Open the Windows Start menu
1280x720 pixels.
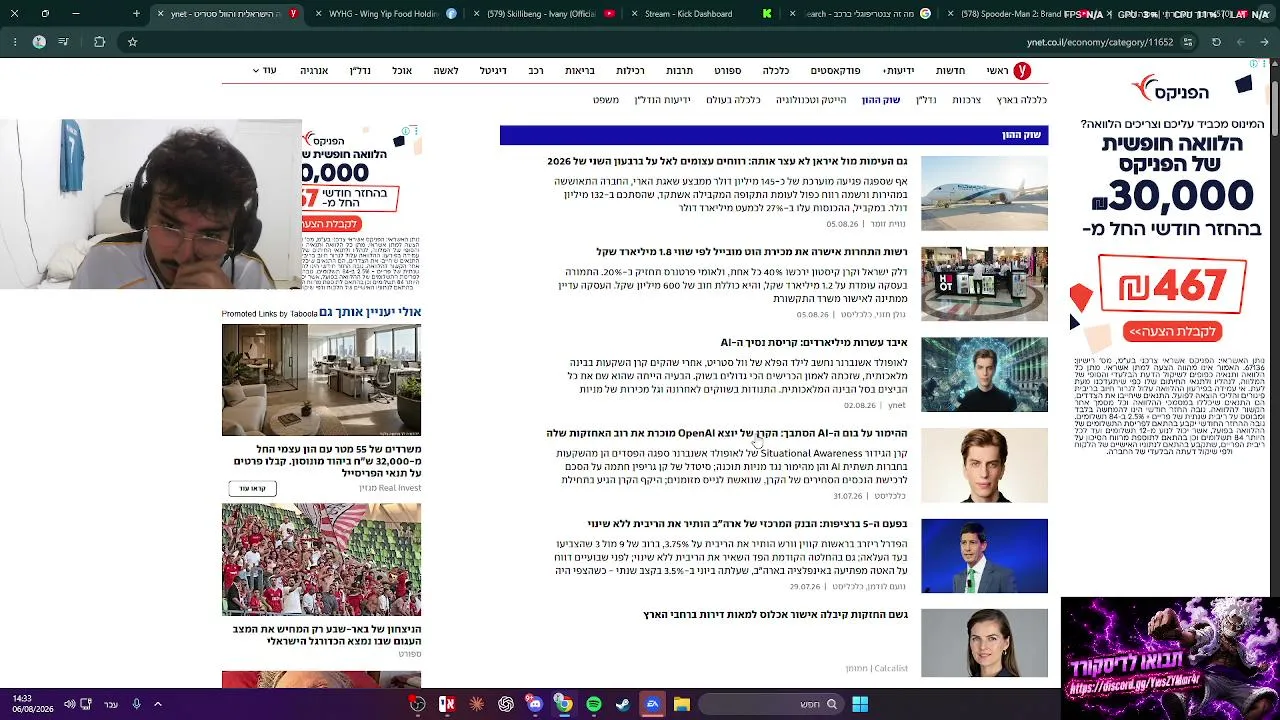tap(859, 704)
